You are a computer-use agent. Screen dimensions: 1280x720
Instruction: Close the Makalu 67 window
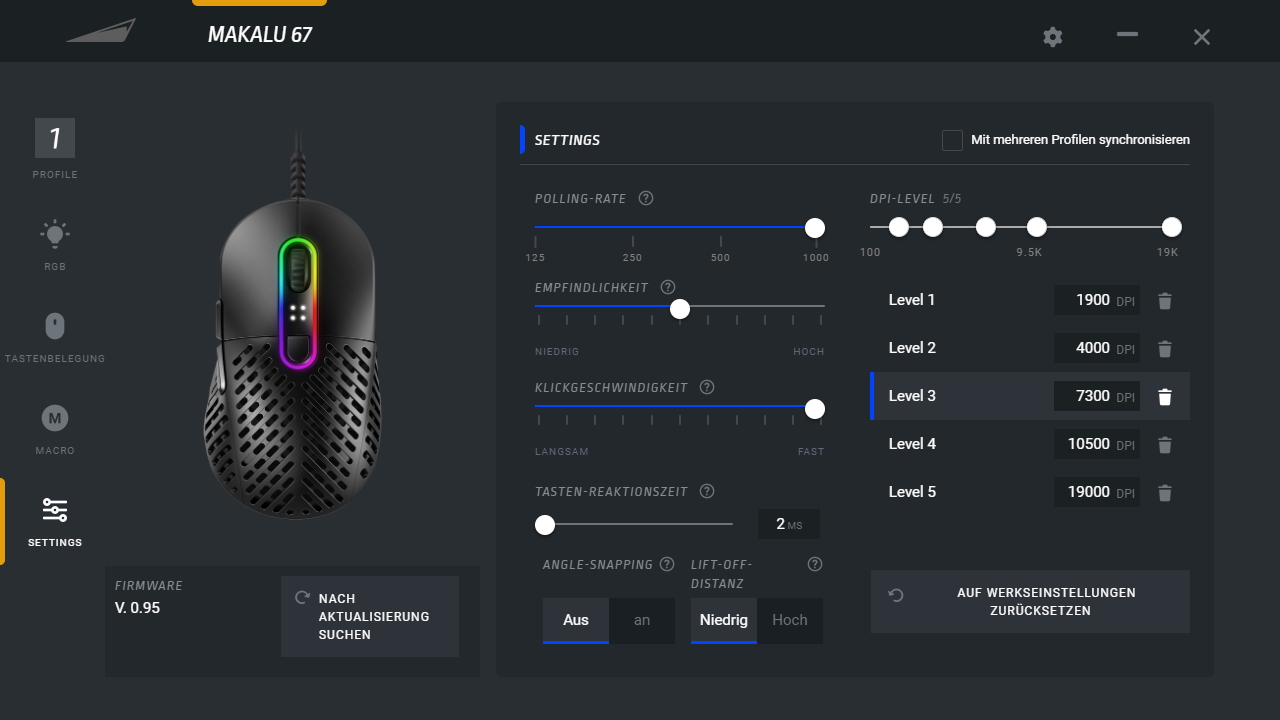coord(1202,37)
